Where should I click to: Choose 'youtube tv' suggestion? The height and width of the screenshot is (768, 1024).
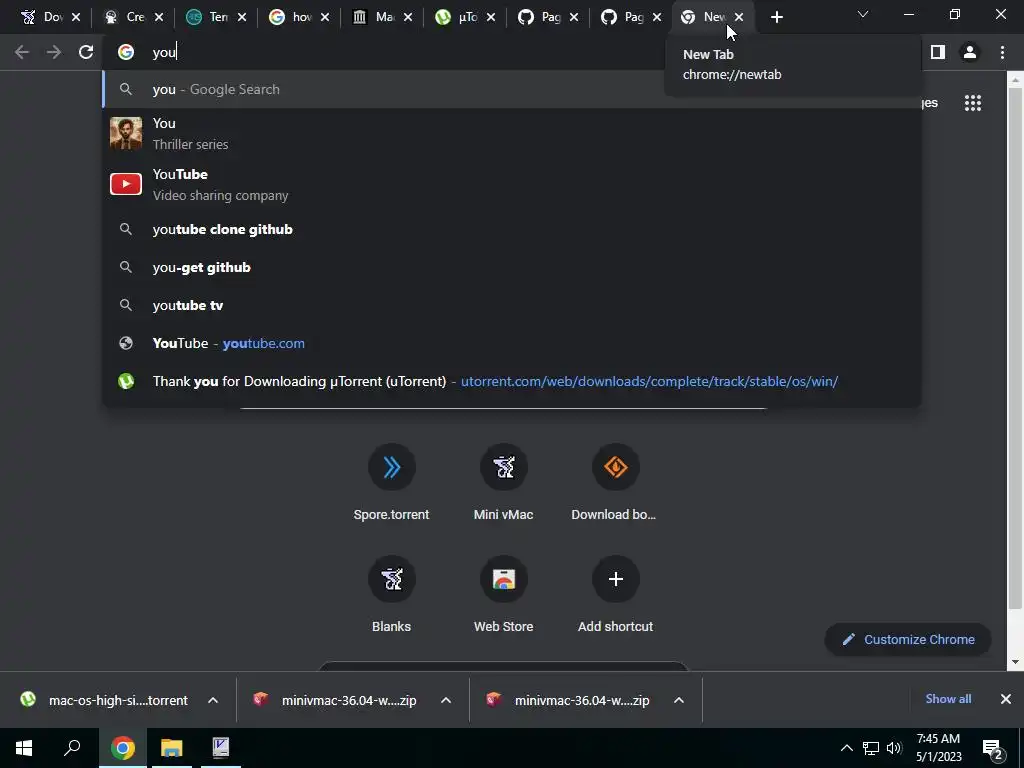[512, 305]
